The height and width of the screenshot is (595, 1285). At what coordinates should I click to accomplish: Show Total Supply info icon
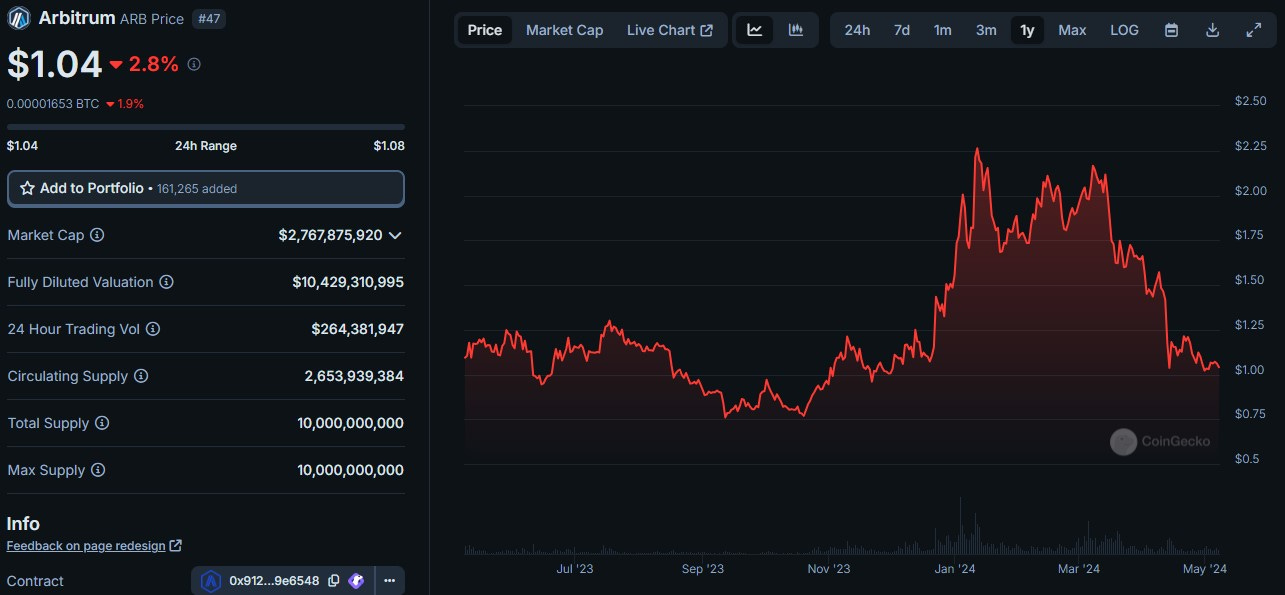click(101, 423)
